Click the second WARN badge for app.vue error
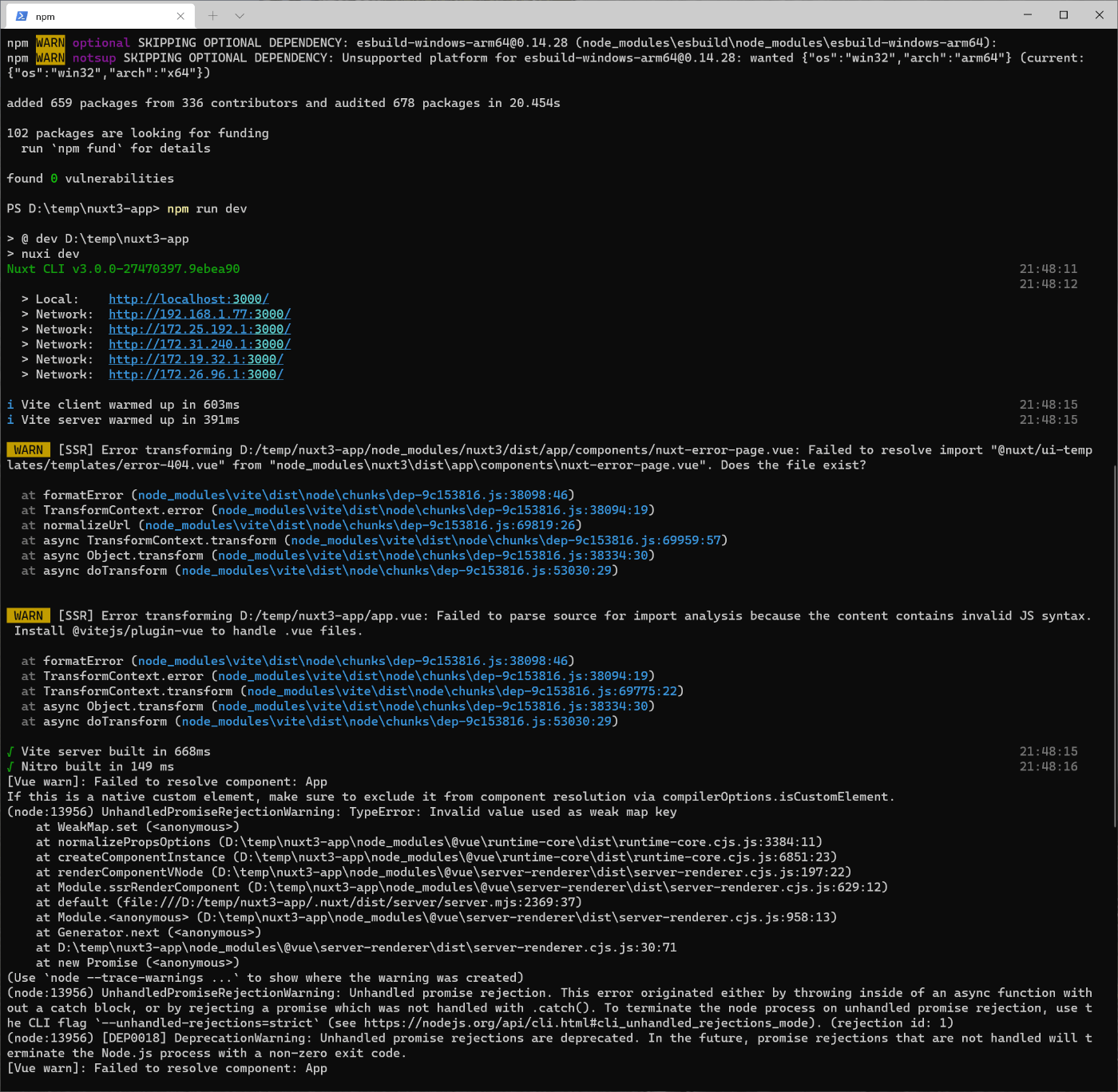 tap(28, 616)
